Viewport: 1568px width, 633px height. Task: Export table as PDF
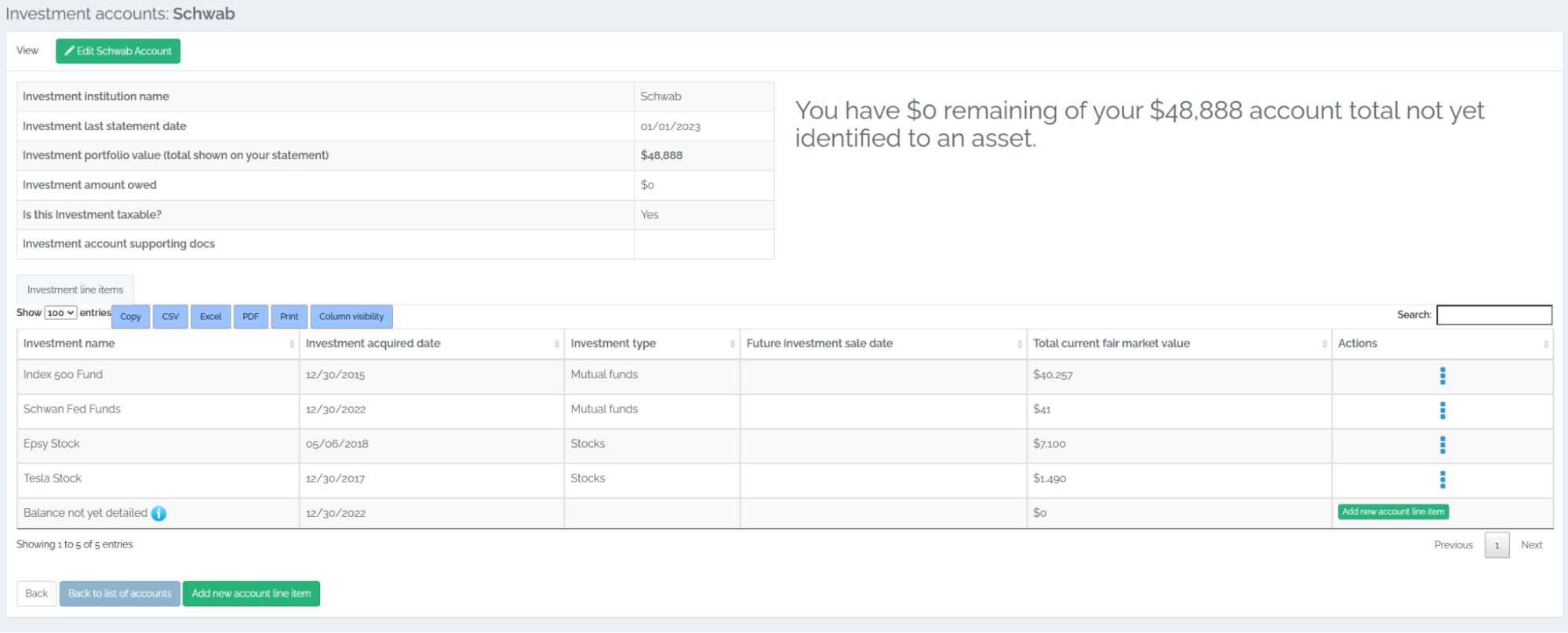pyautogui.click(x=251, y=317)
